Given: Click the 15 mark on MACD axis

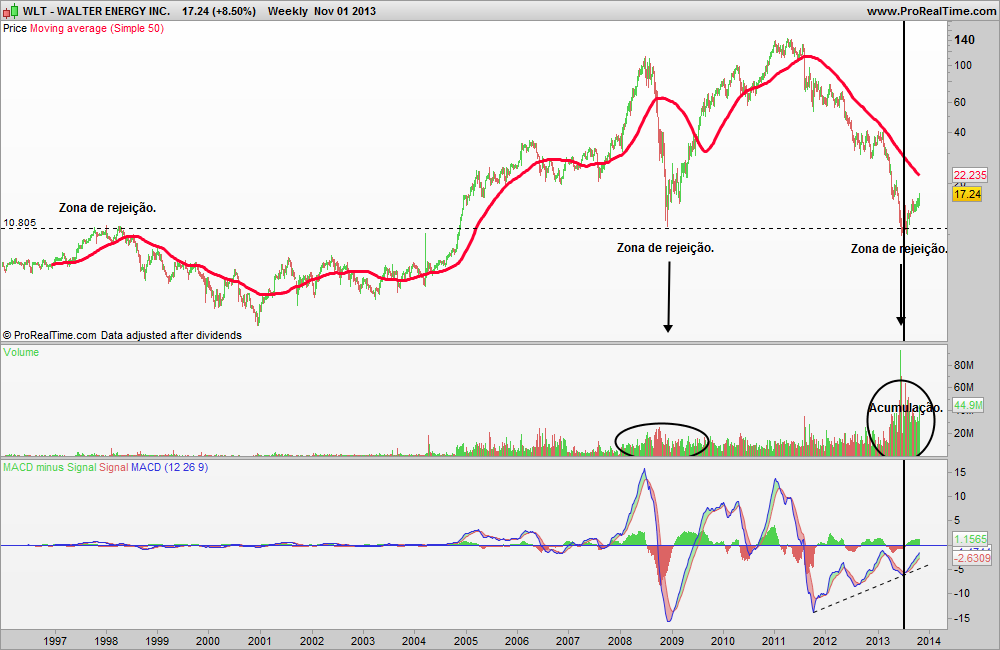Looking at the screenshot, I should 960,473.
